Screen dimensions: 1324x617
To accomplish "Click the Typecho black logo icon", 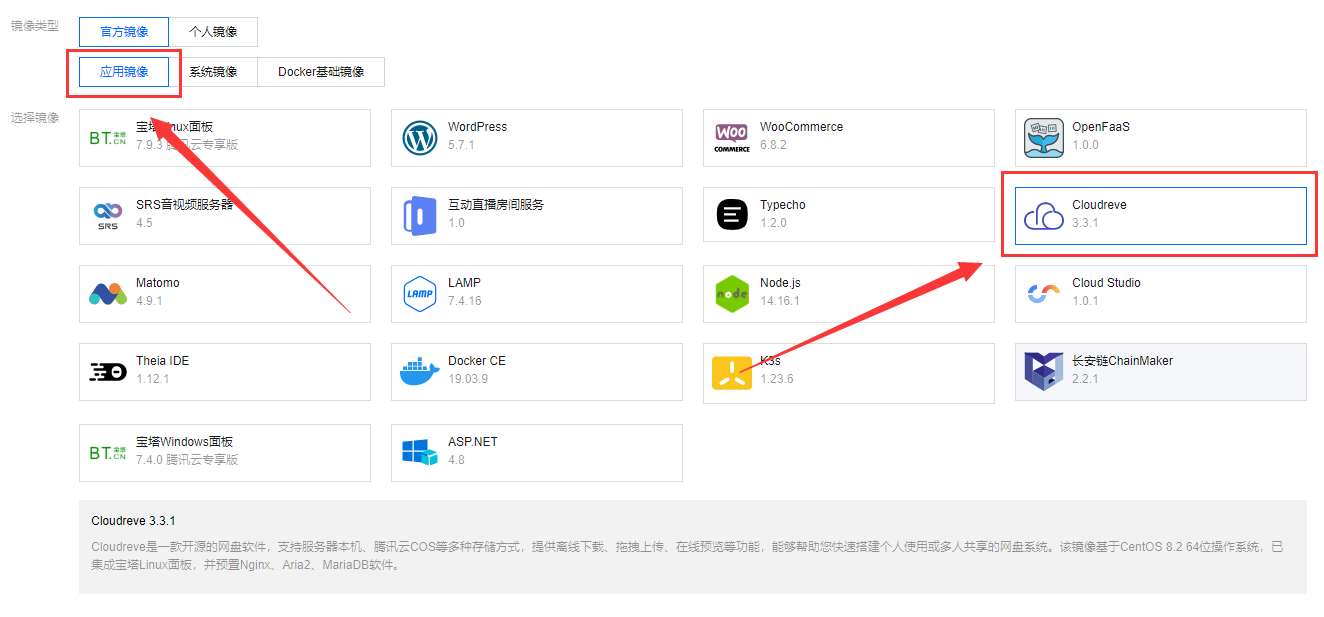I will click(732, 216).
